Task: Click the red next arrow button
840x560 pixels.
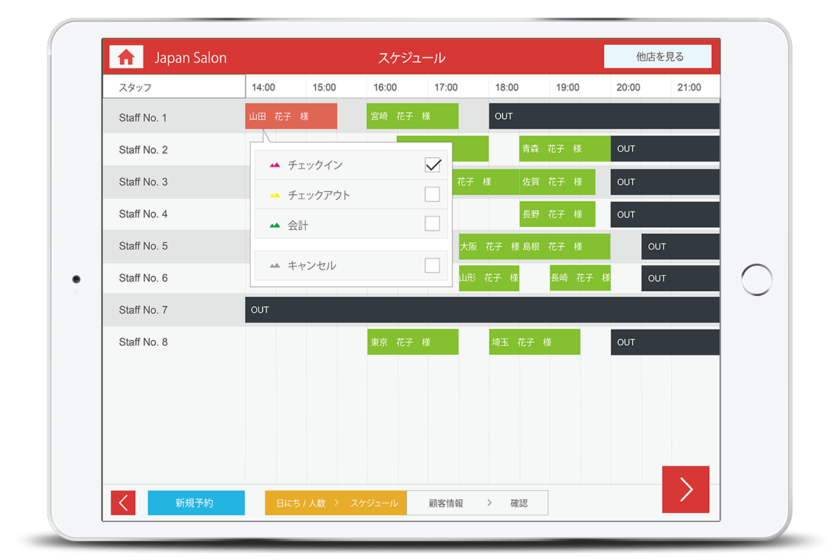Action: coord(685,489)
